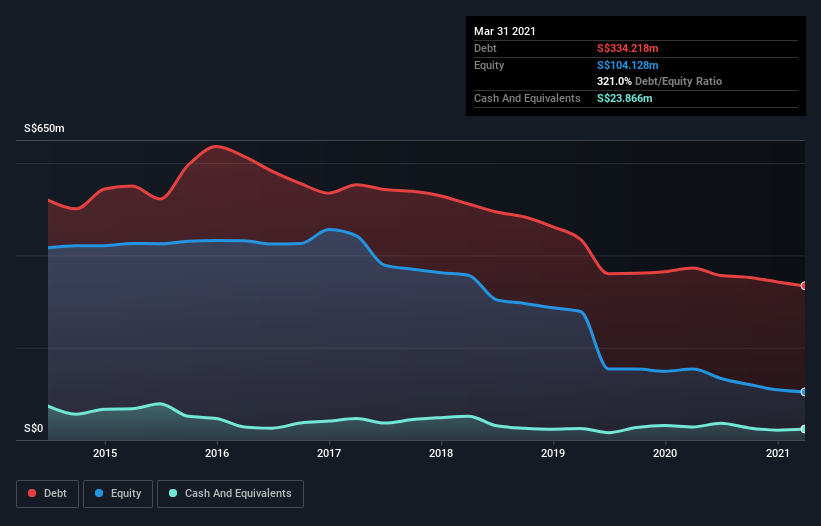
Task: Click the 2019 axis label
Action: click(x=553, y=453)
